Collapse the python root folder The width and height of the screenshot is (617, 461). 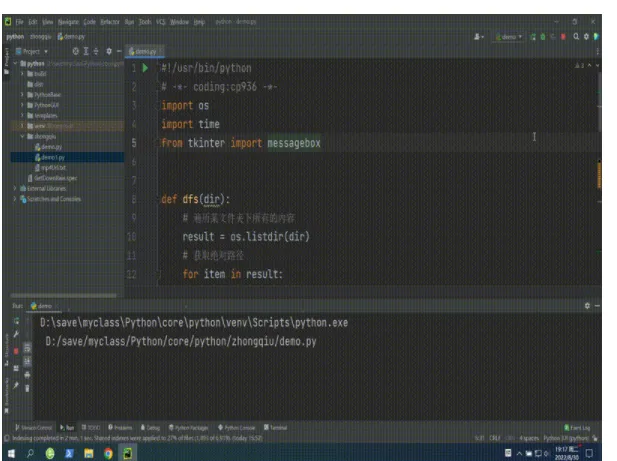[16, 63]
